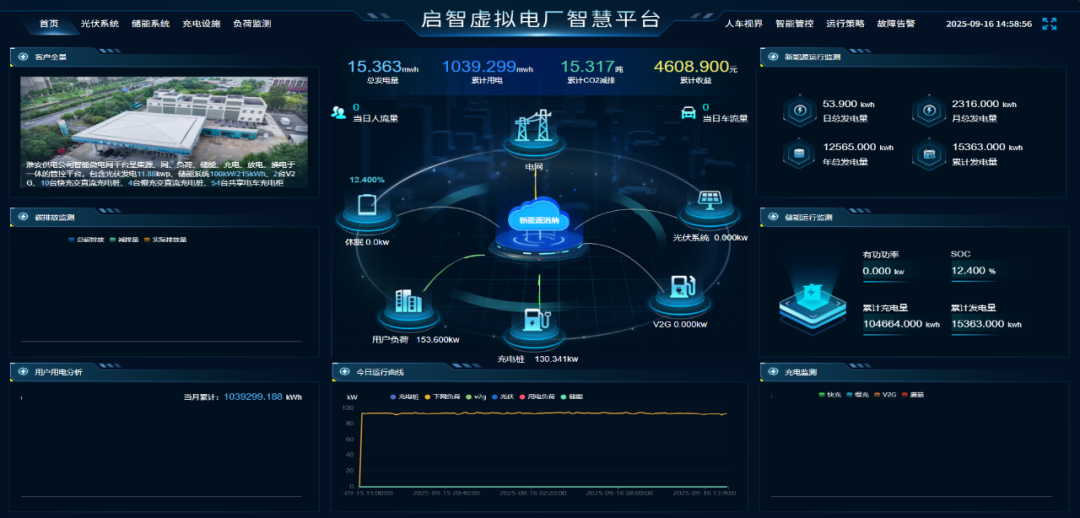Image resolution: width=1080 pixels, height=518 pixels.
Task: Click lightning icon beside 充电监测 header
Action: click(773, 372)
